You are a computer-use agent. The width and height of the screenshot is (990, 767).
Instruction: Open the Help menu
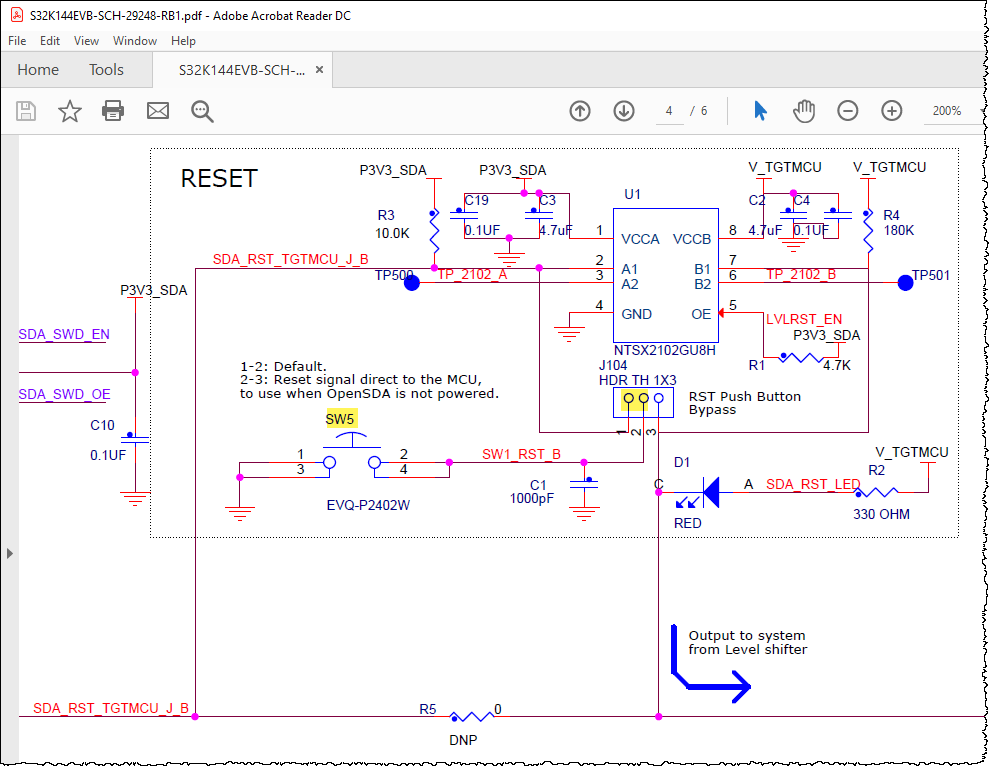click(x=183, y=41)
